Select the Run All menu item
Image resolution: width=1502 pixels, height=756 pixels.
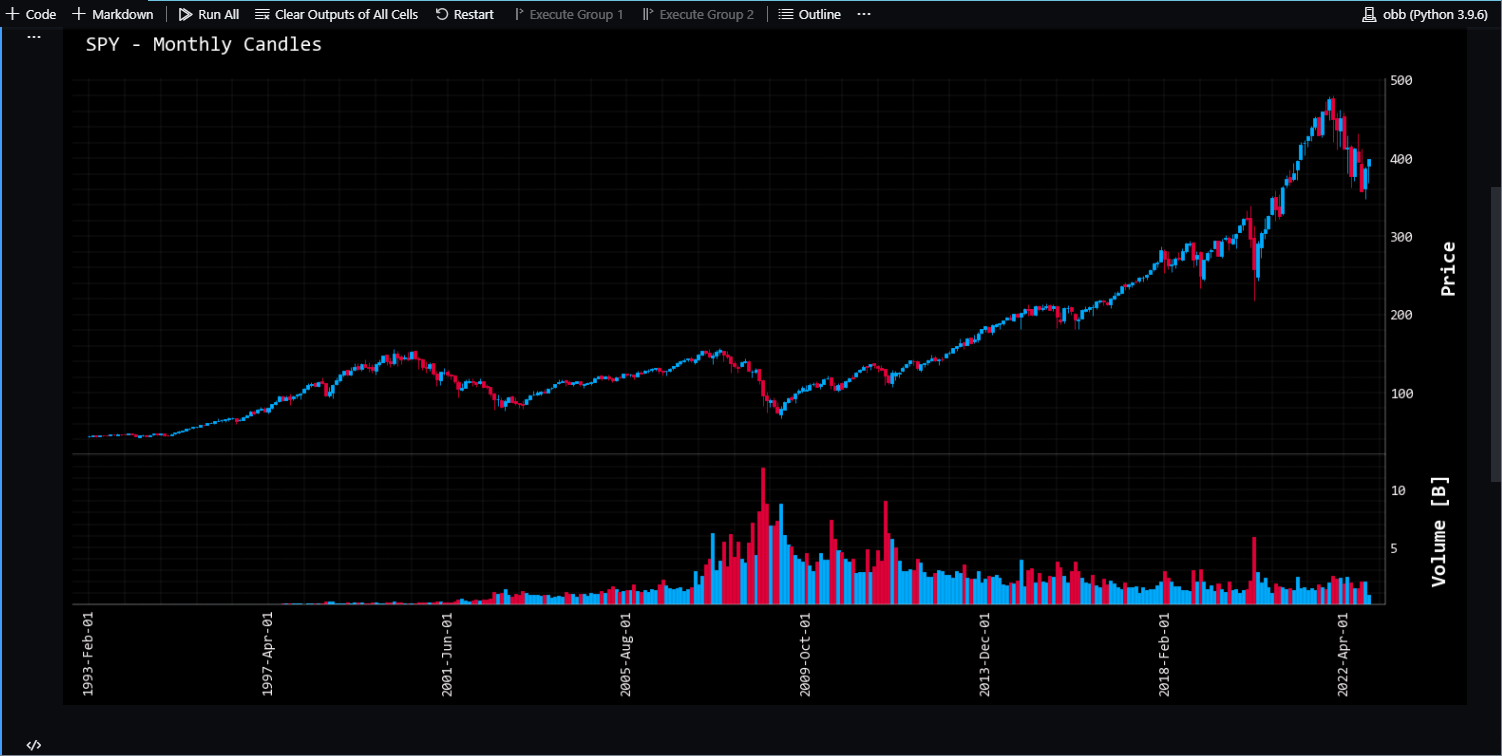click(208, 13)
